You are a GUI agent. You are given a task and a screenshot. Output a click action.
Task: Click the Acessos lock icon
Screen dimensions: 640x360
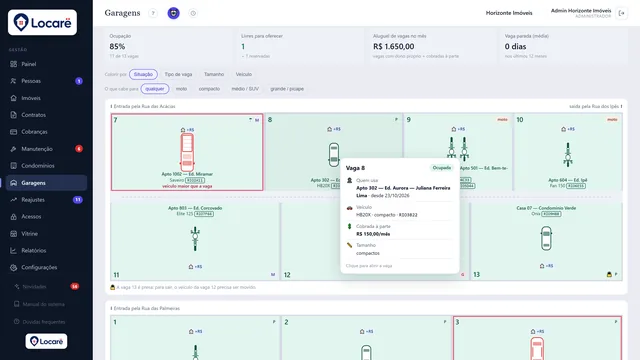point(13,217)
